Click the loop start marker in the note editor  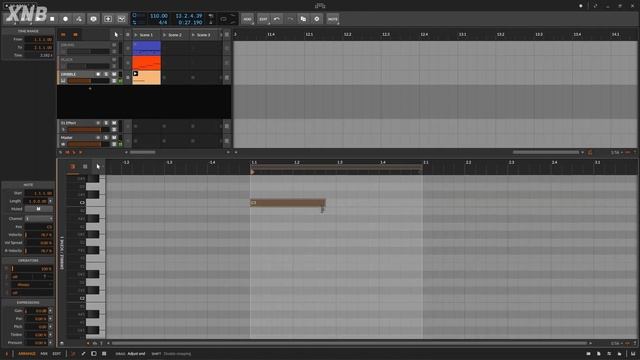pyautogui.click(x=253, y=172)
